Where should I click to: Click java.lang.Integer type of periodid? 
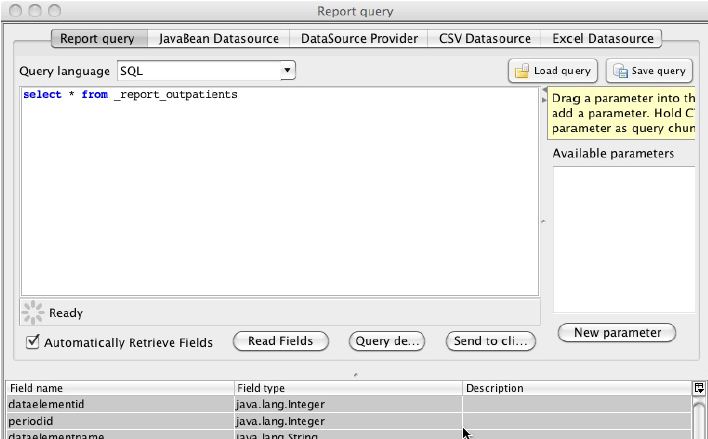click(x=280, y=421)
